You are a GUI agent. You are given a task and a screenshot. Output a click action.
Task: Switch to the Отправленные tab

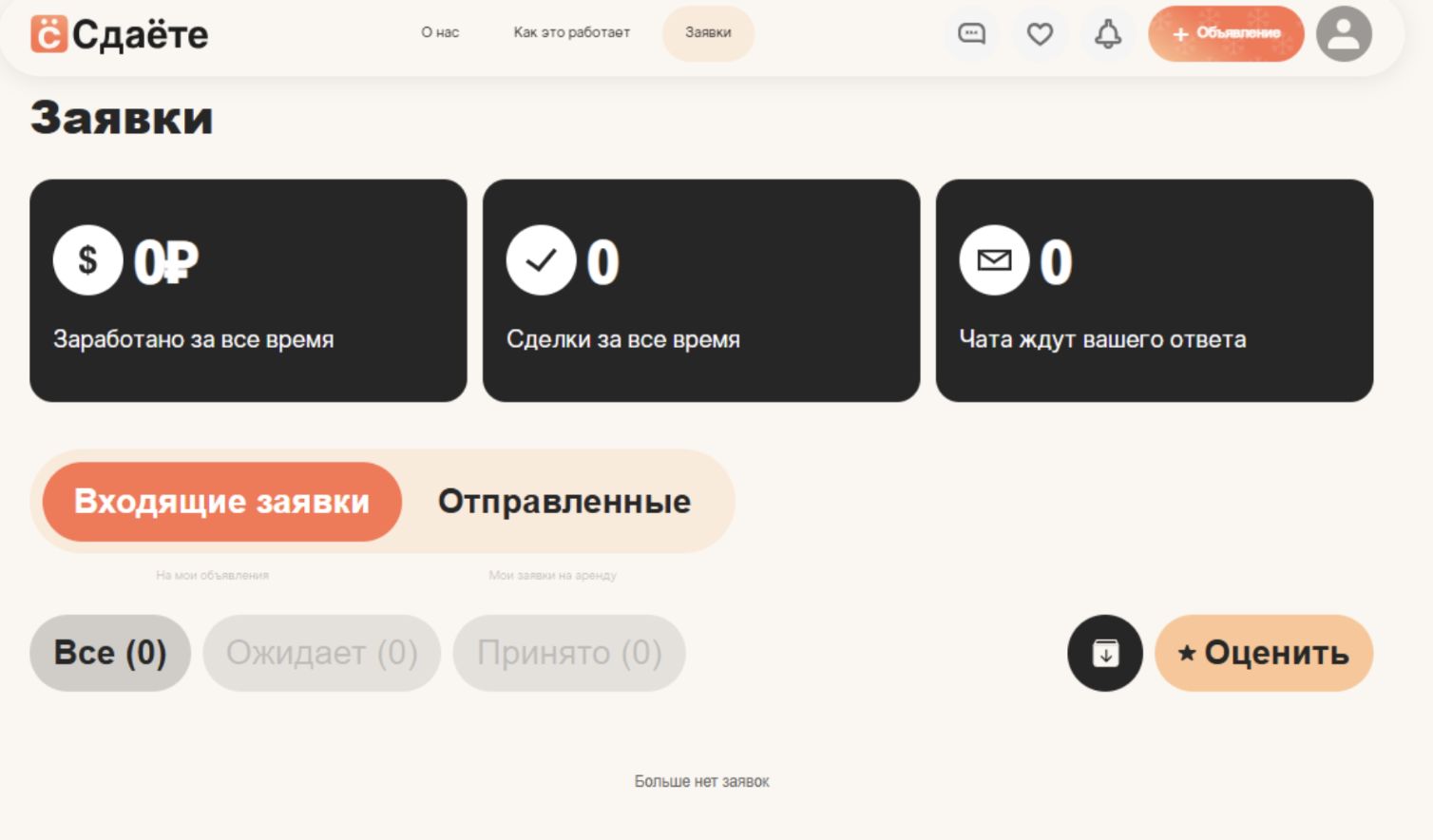564,502
